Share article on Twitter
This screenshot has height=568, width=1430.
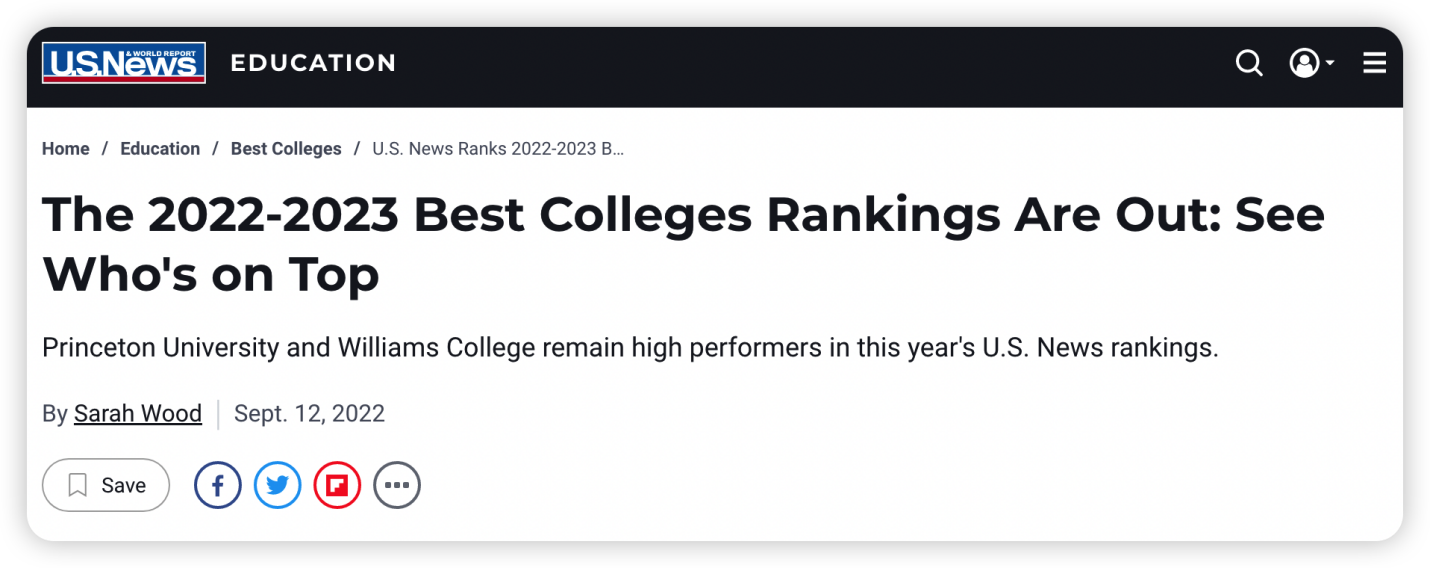pyautogui.click(x=278, y=485)
